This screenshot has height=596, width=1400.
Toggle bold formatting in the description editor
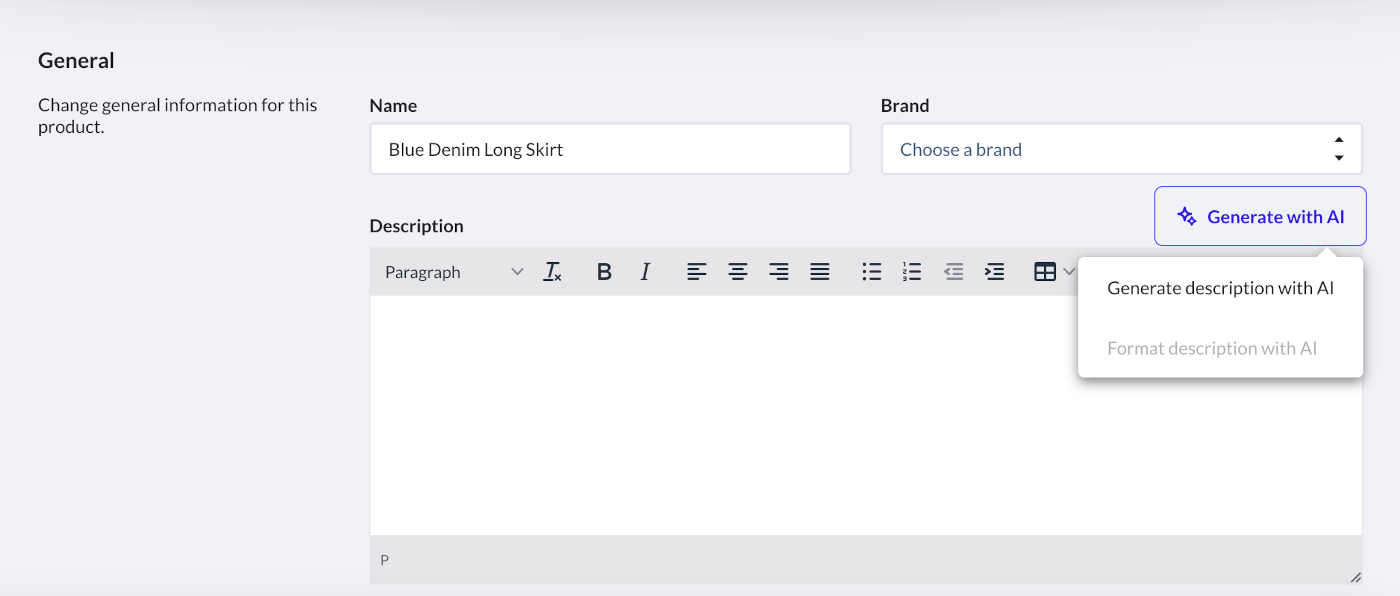[604, 271]
